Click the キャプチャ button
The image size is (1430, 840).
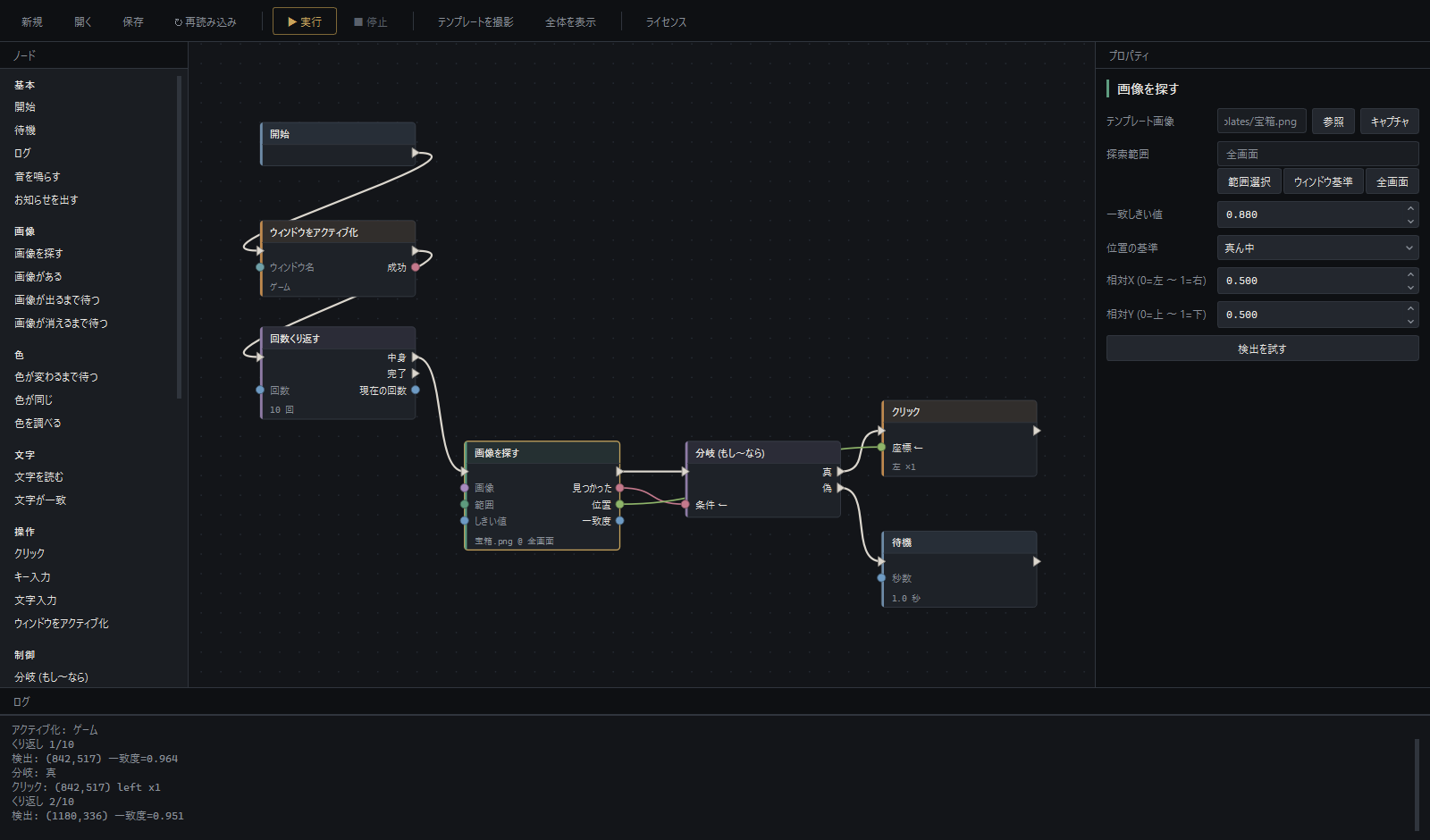click(1390, 122)
